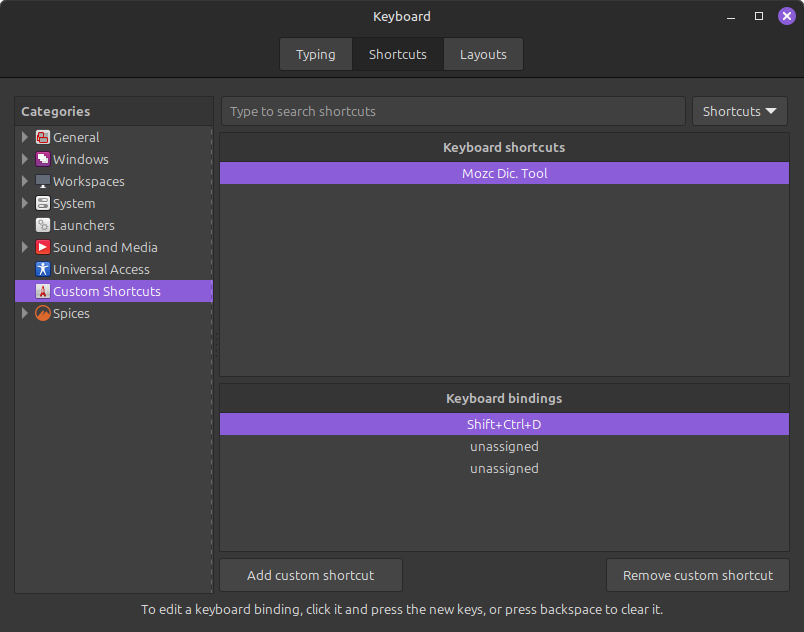Select the Launchers category icon
The width and height of the screenshot is (804, 632).
pyautogui.click(x=43, y=226)
